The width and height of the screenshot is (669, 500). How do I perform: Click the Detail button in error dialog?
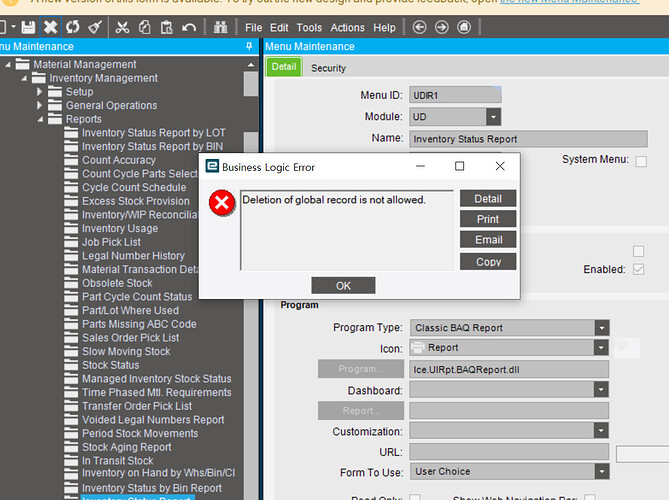click(488, 198)
